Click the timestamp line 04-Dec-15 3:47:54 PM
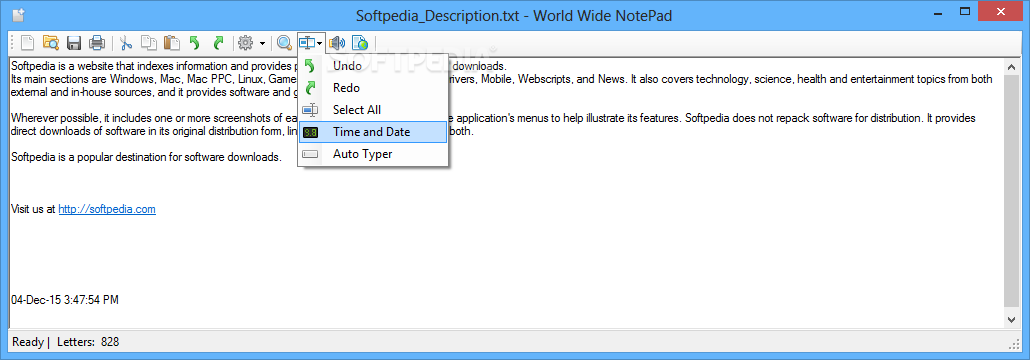Viewport: 1030px width, 360px height. (x=65, y=300)
